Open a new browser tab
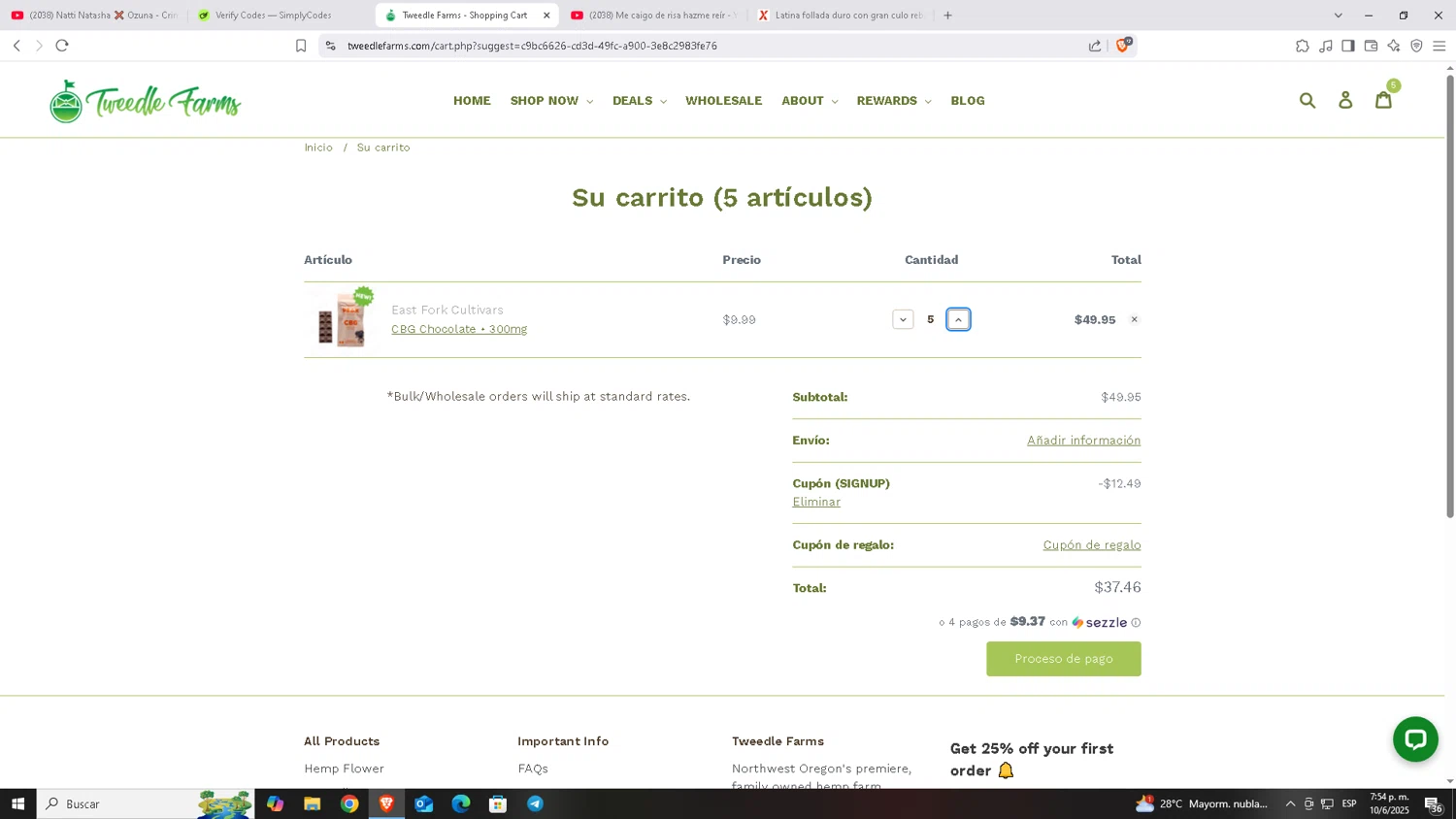Image resolution: width=1456 pixels, height=819 pixels. (948, 16)
